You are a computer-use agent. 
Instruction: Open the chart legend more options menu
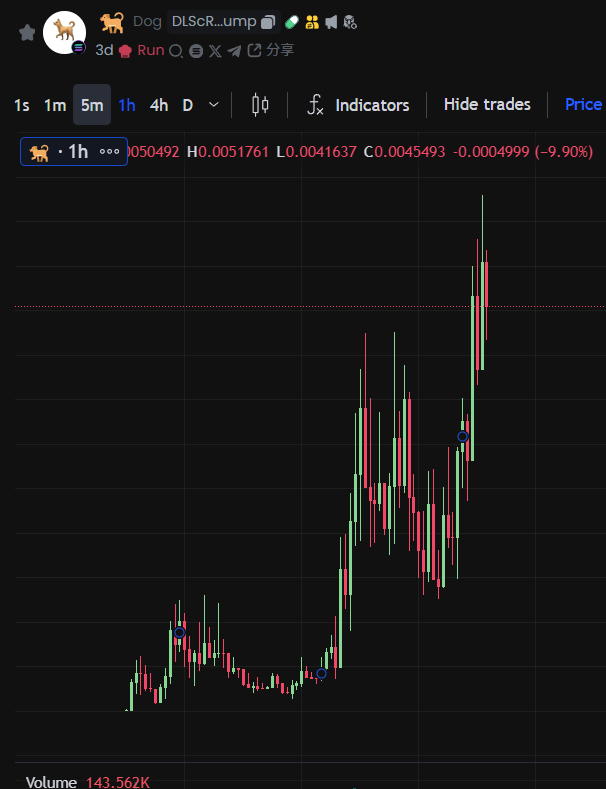[110, 151]
